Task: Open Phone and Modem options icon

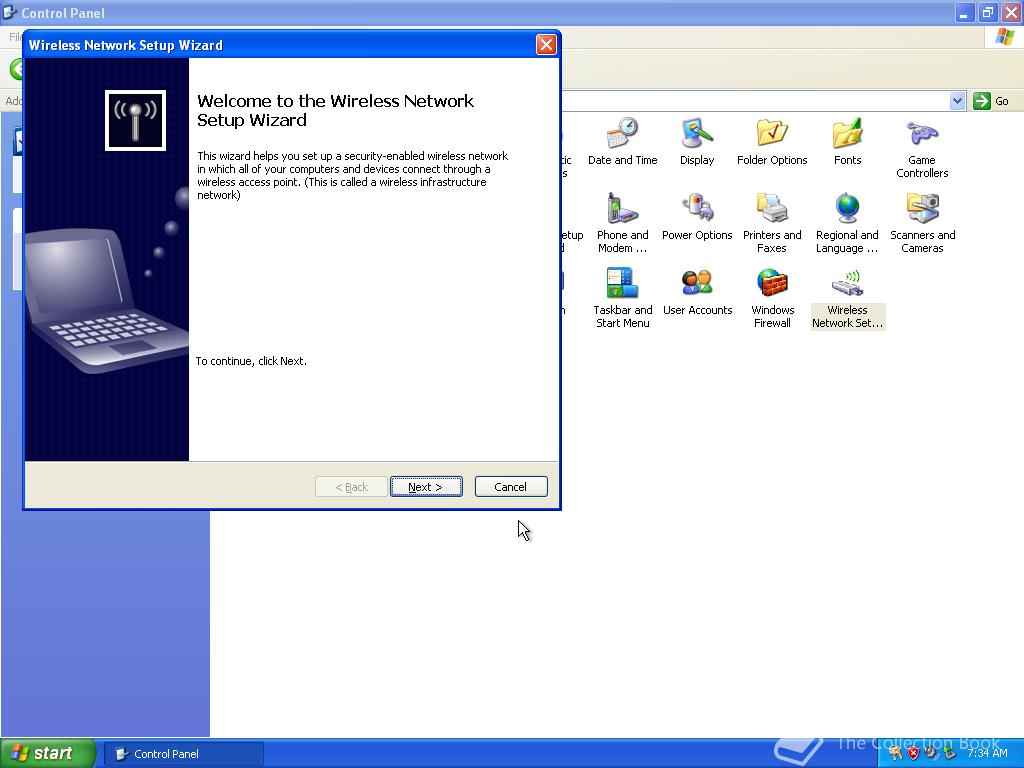Action: point(622,208)
